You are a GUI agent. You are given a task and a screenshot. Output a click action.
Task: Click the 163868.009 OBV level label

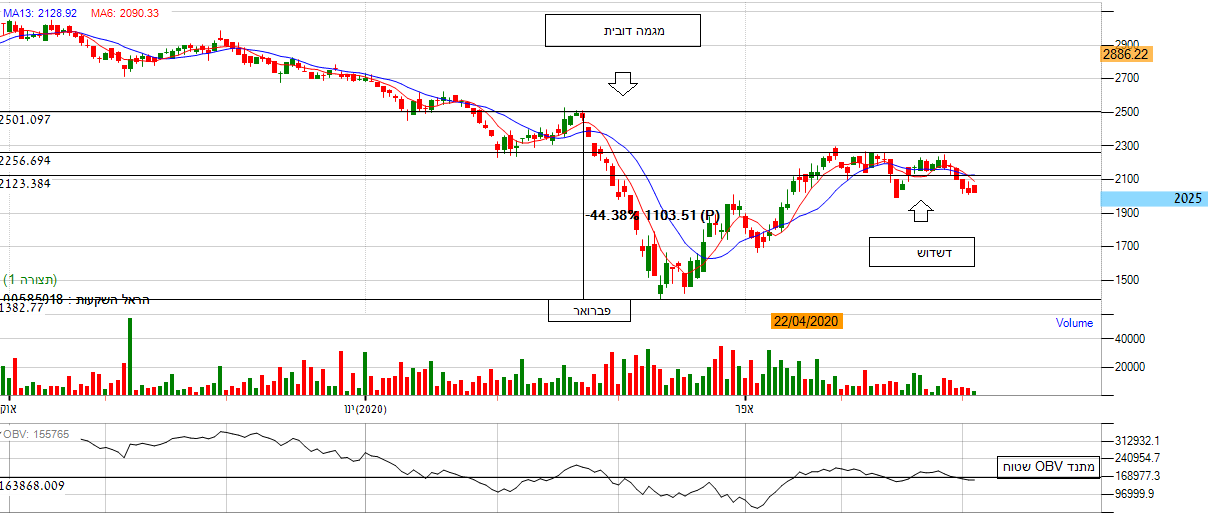[x=34, y=486]
